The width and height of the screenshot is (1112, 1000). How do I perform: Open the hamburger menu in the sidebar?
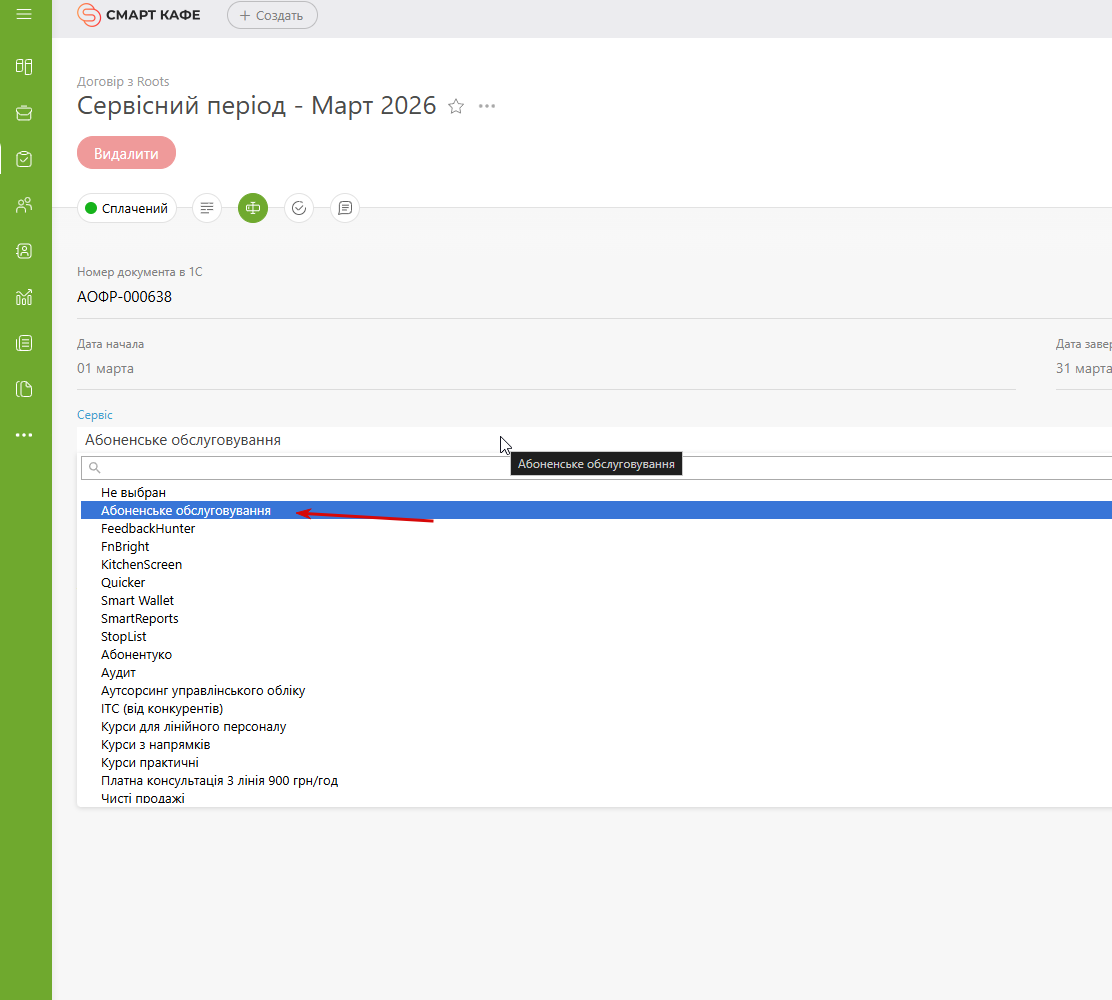coord(24,14)
